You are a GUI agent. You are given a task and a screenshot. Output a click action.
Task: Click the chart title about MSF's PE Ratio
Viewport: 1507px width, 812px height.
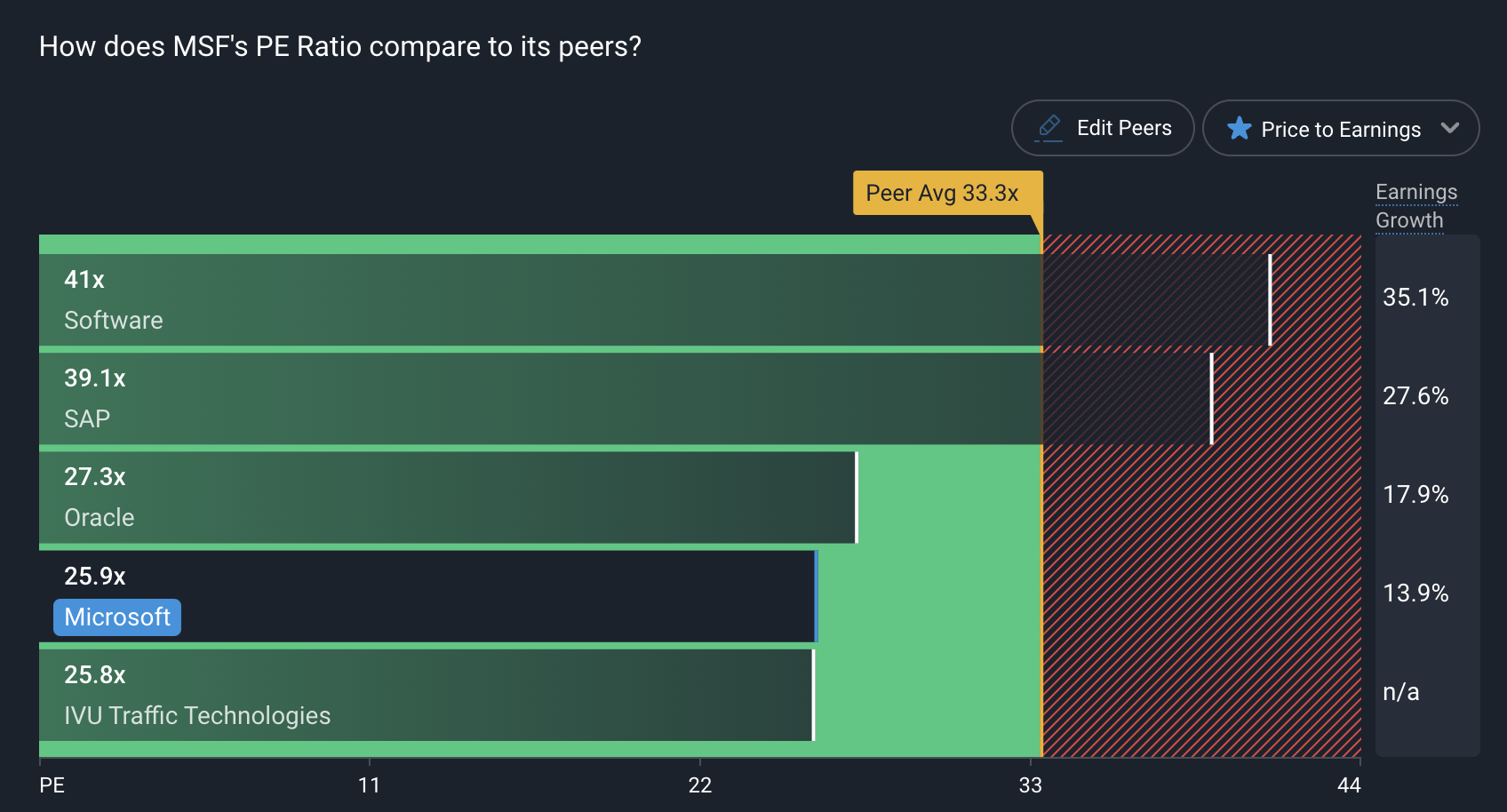340,46
